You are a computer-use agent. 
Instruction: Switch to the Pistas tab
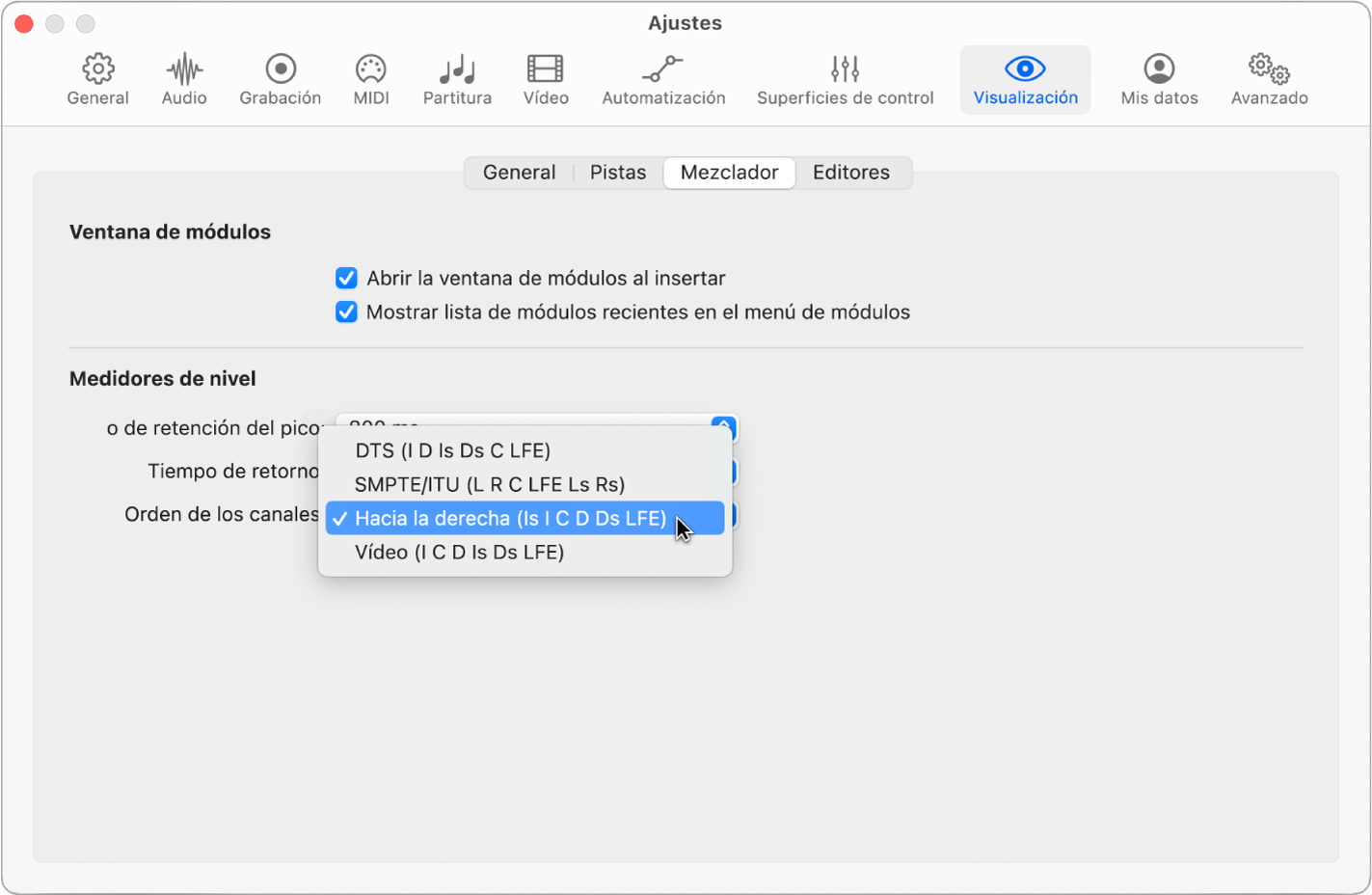tap(617, 173)
